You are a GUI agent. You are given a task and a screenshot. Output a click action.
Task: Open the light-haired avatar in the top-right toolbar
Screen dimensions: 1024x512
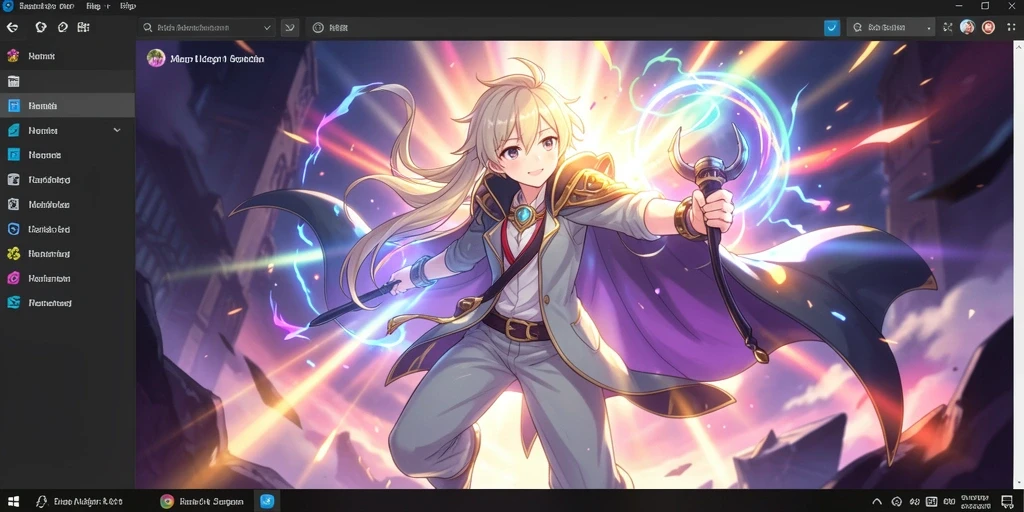[968, 27]
